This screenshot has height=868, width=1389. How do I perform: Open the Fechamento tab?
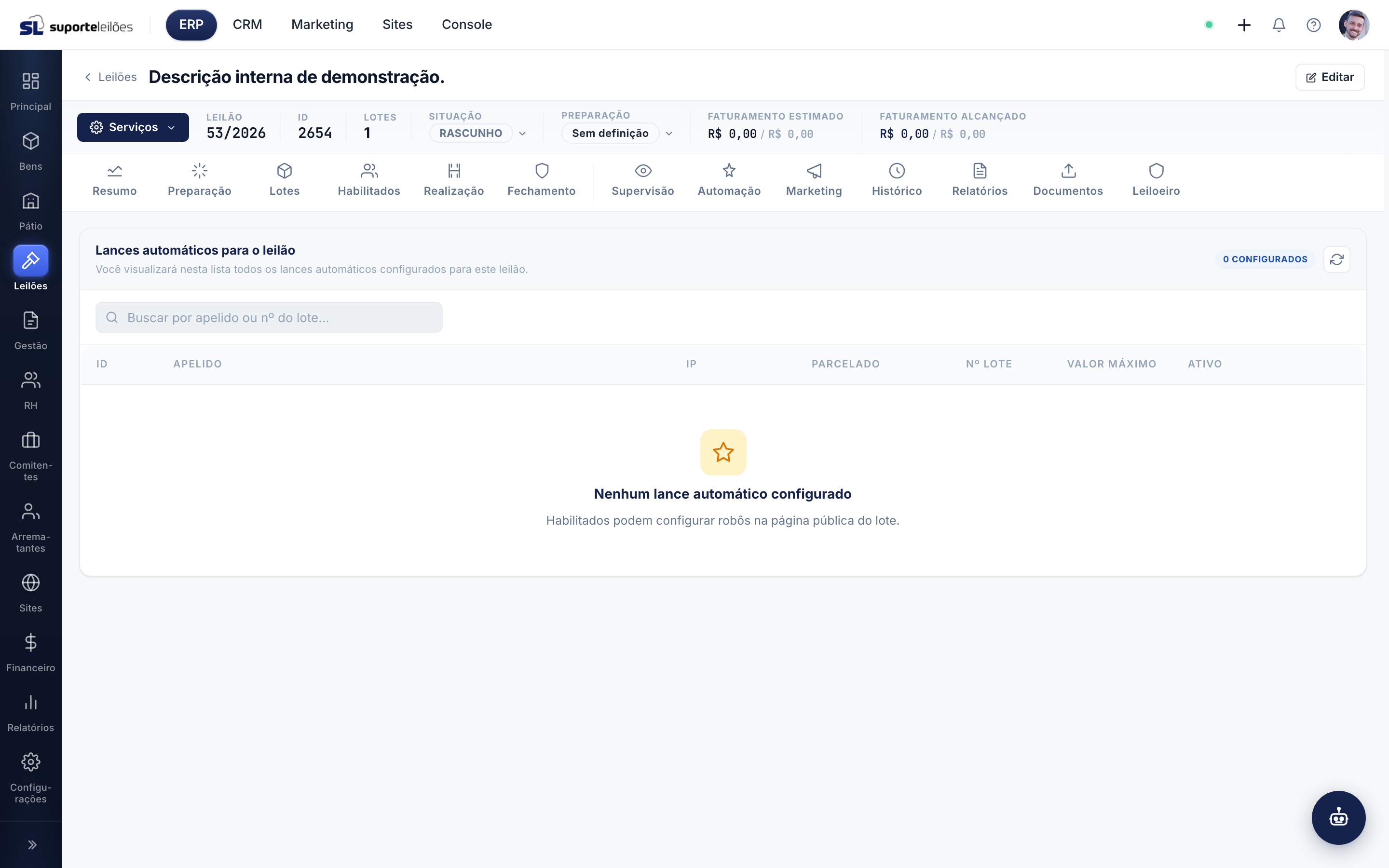click(x=541, y=180)
